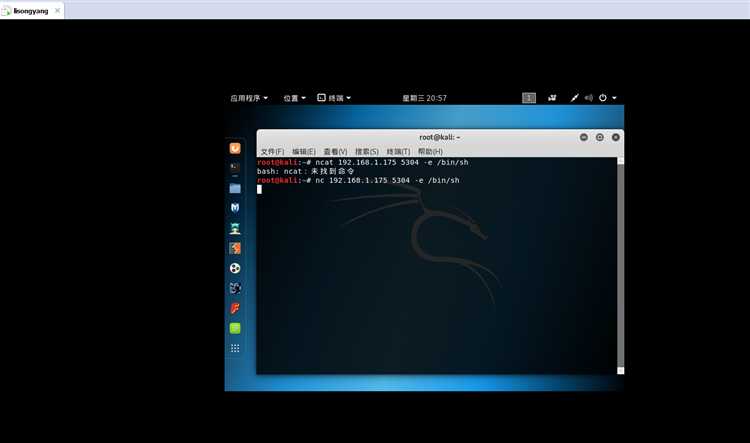
Task: Launch Maltego from the dock
Action: click(x=235, y=268)
